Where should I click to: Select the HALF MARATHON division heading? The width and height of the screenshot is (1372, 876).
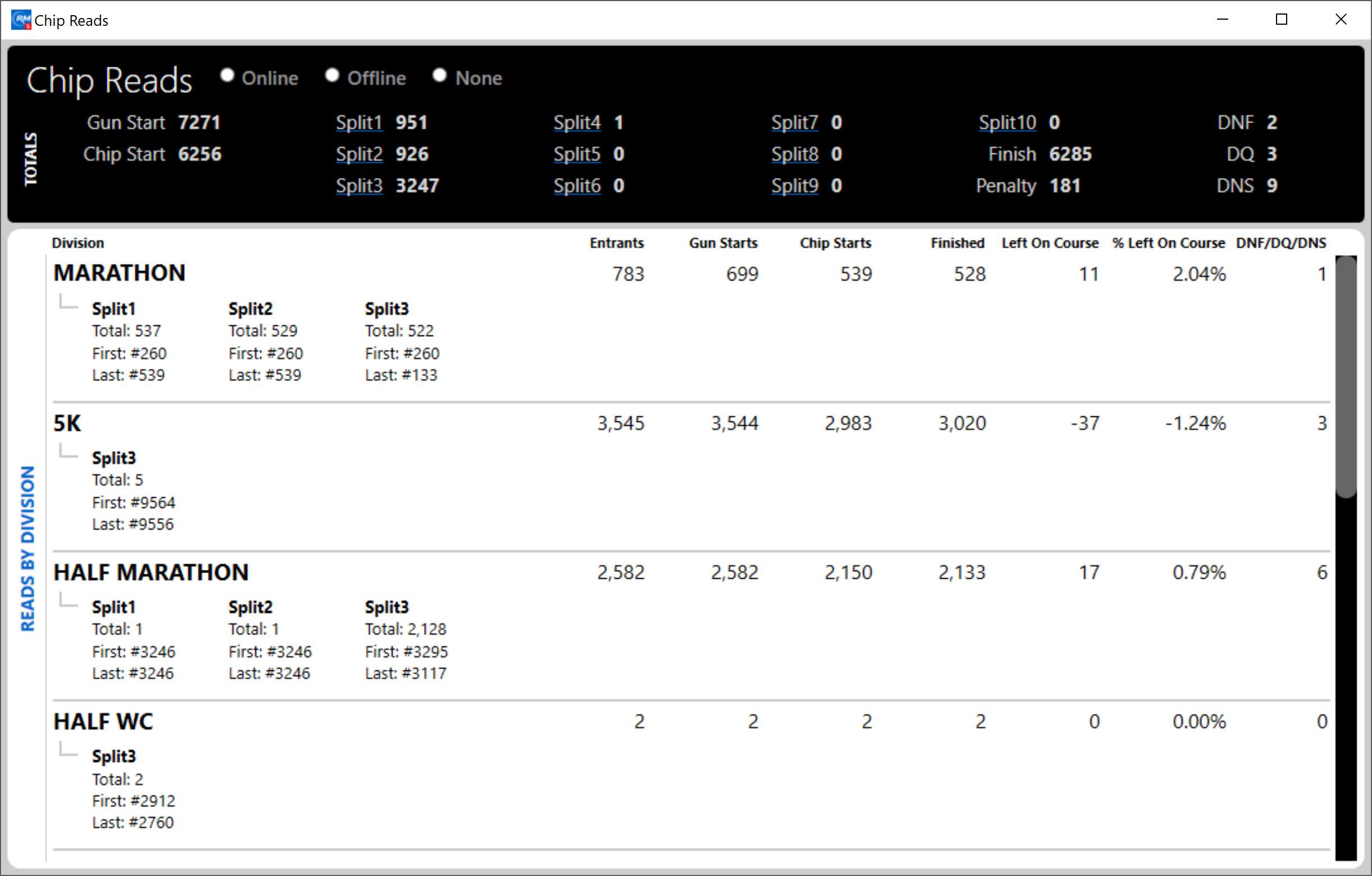(x=151, y=572)
